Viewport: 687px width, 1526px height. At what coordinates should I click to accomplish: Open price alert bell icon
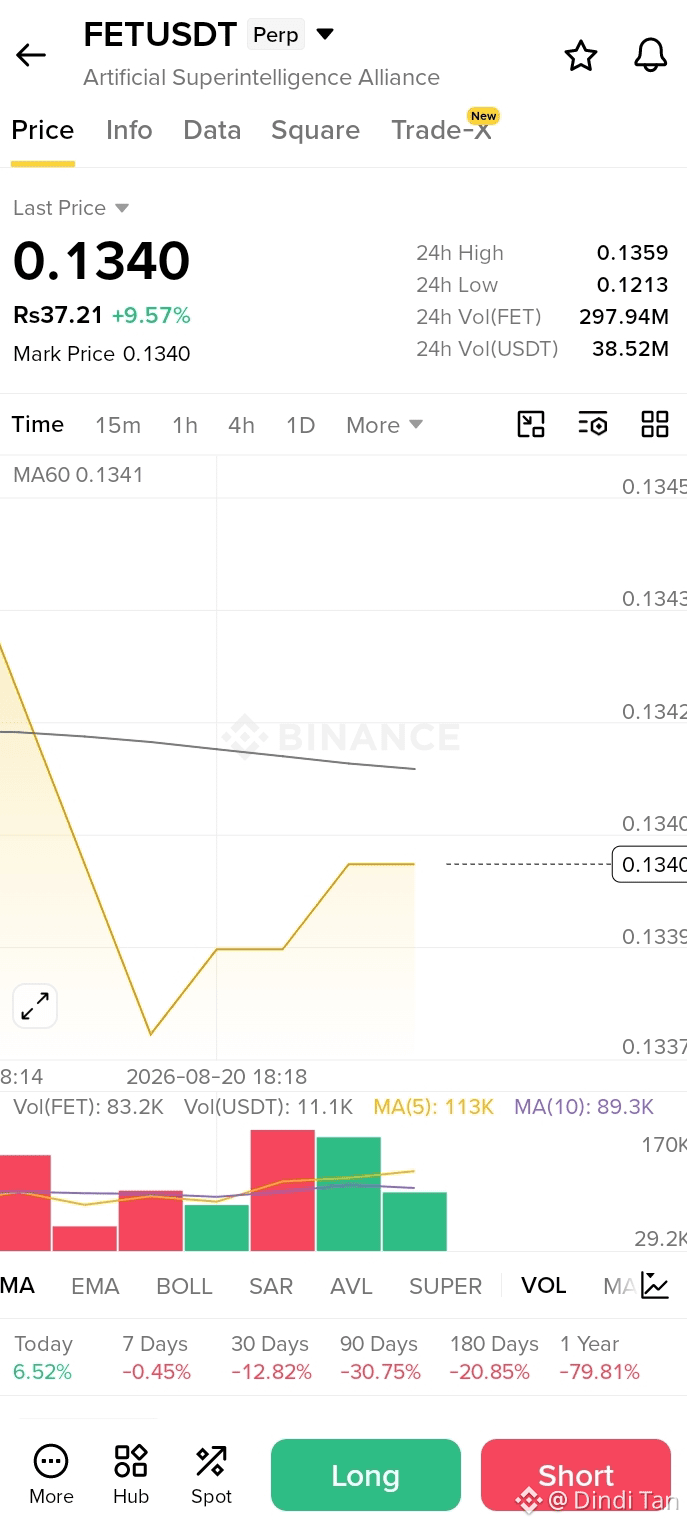[651, 55]
